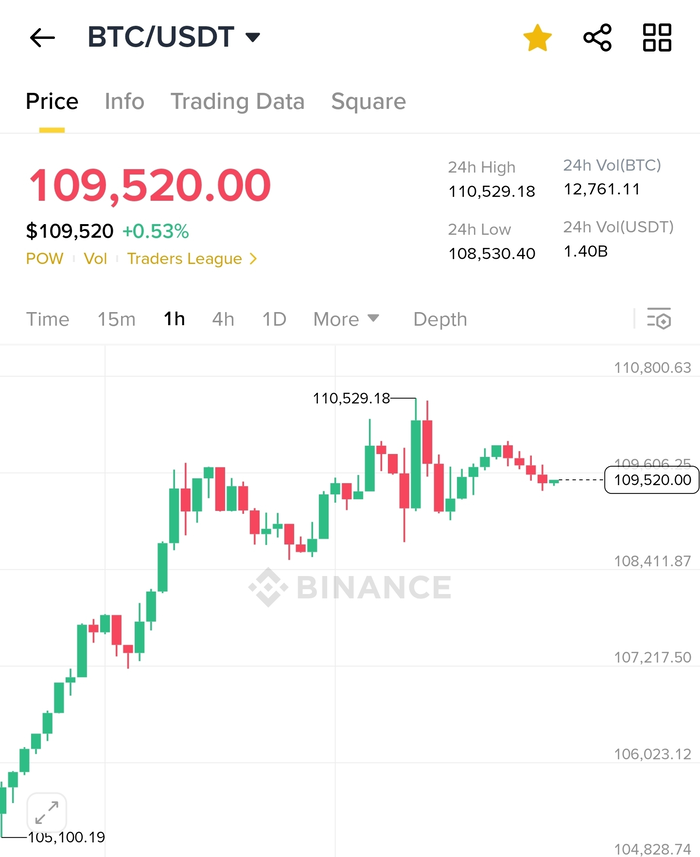Toggle the favorite star for BTC/USDT

click(537, 38)
